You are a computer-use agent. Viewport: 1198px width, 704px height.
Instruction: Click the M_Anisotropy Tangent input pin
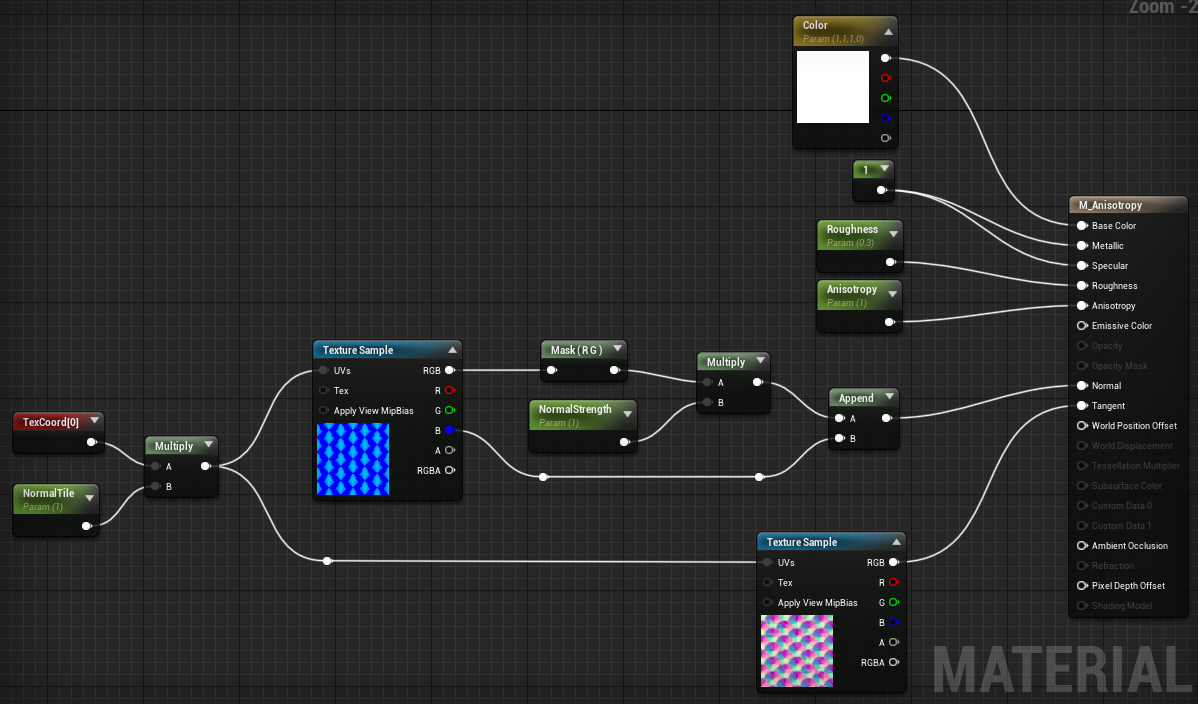(x=1082, y=405)
